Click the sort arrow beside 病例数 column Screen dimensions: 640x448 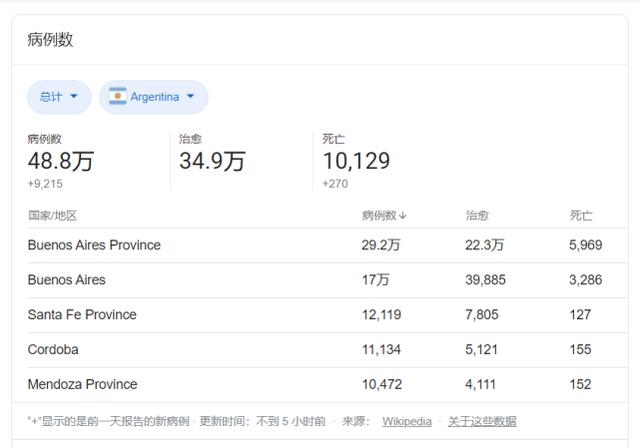pyautogui.click(x=403, y=215)
